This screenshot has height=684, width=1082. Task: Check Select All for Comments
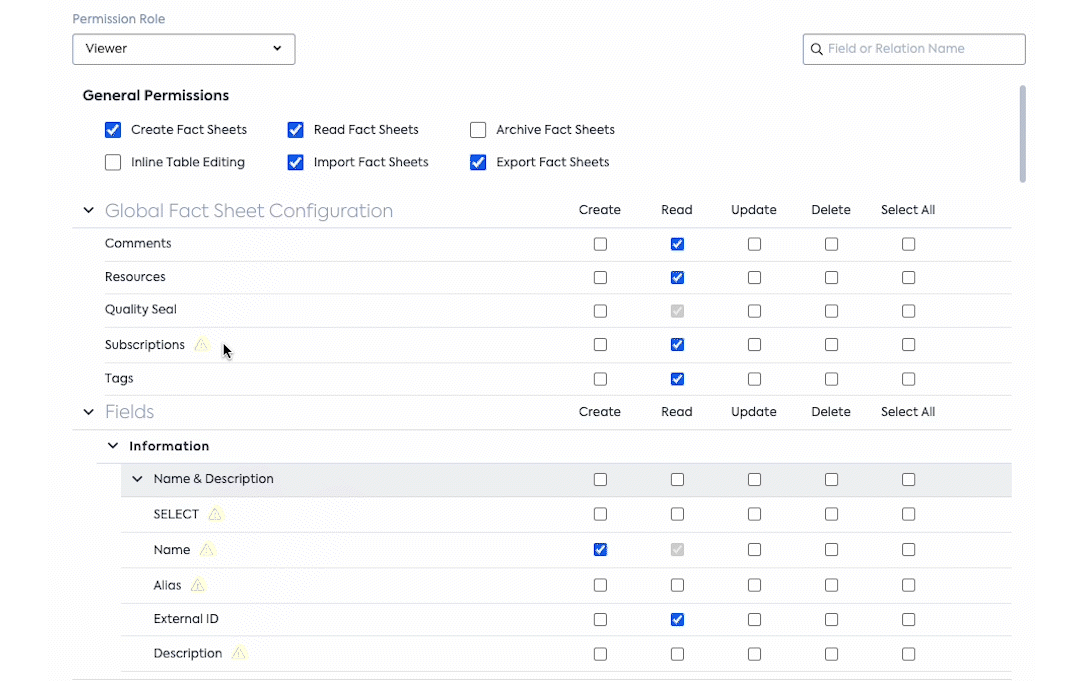(909, 244)
